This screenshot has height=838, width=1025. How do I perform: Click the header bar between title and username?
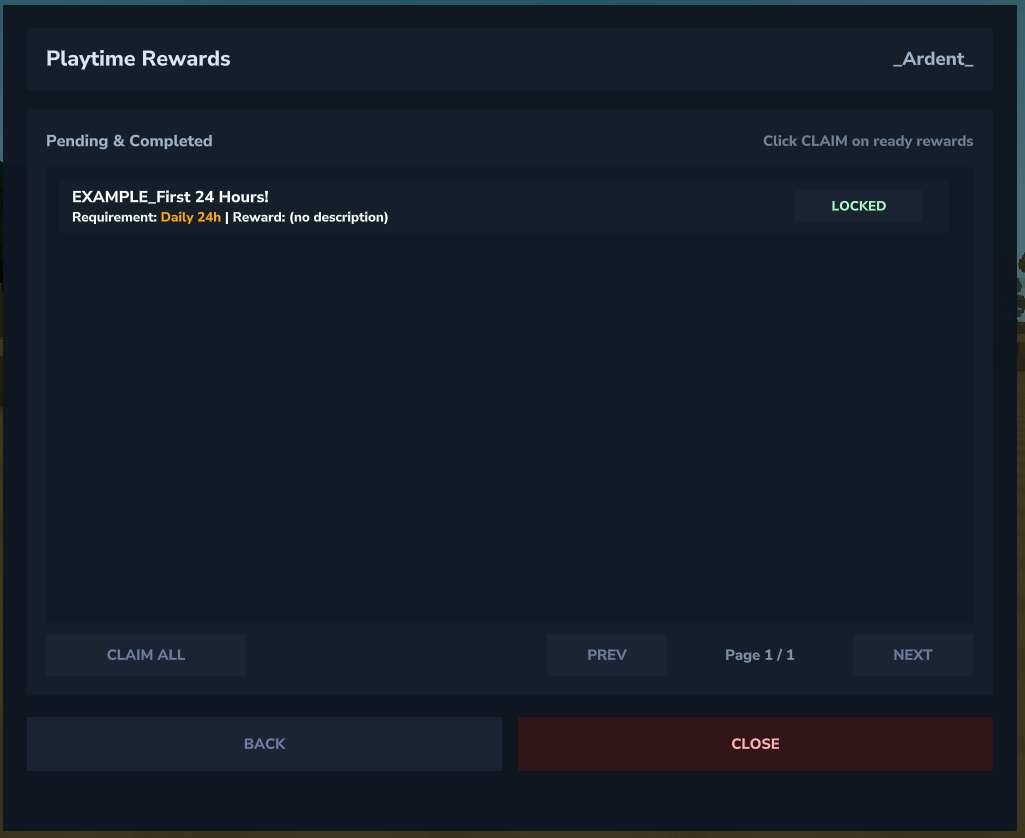(x=560, y=59)
